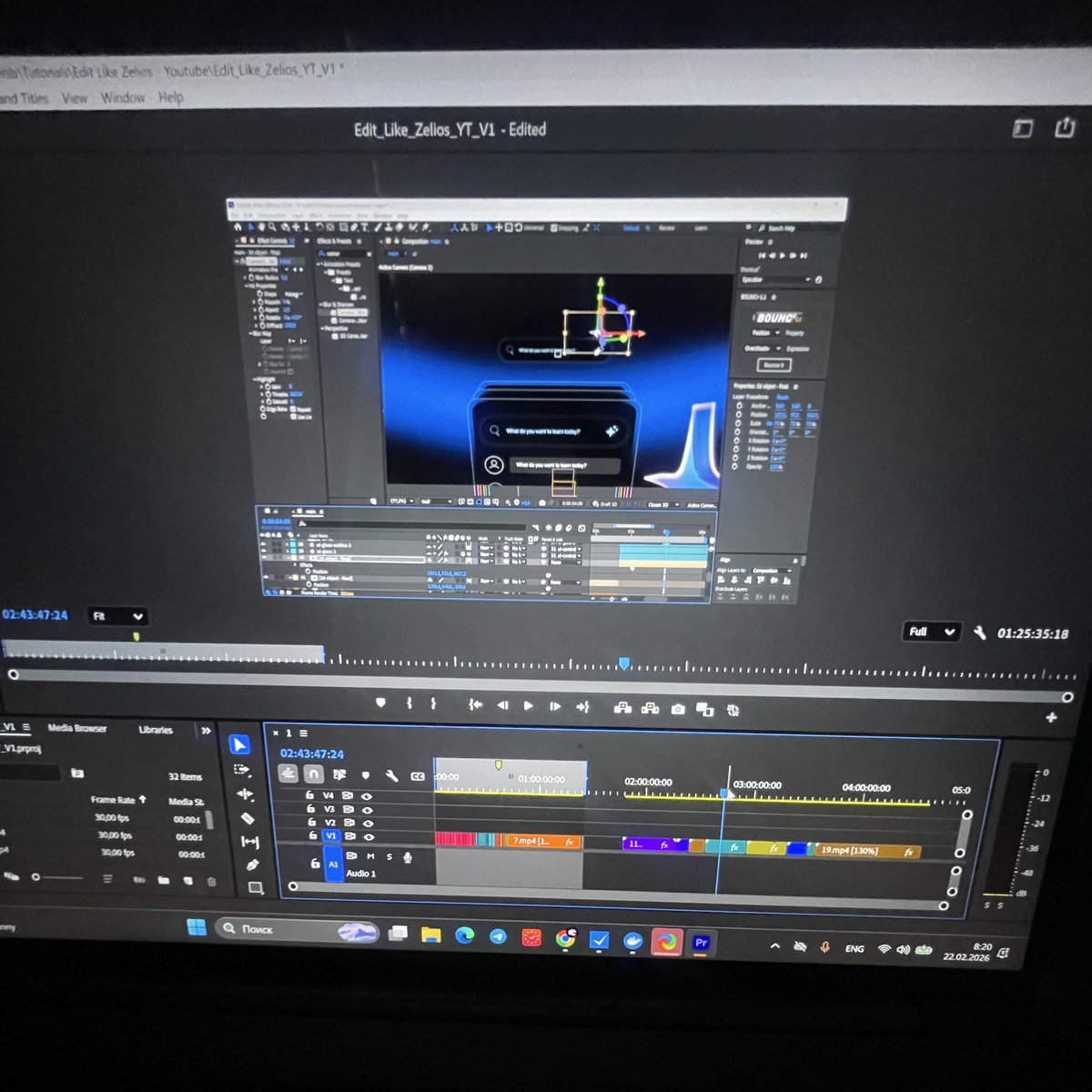Open the Fit zoom level dropdown

(118, 616)
